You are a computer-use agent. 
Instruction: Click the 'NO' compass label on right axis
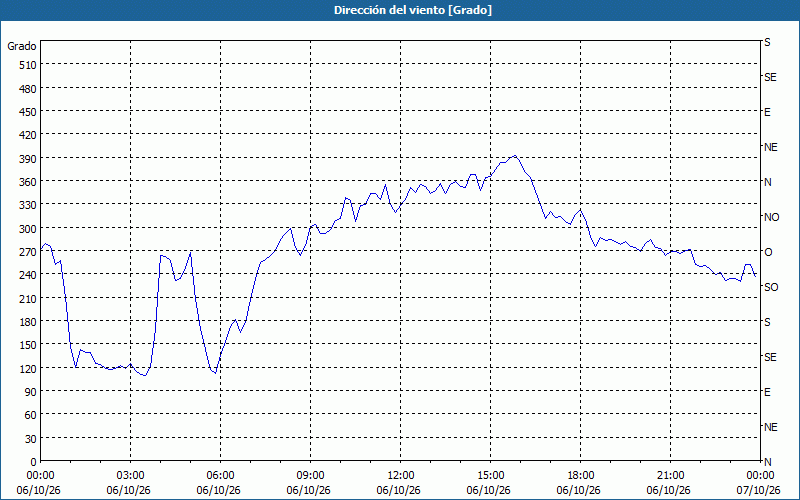tap(771, 217)
